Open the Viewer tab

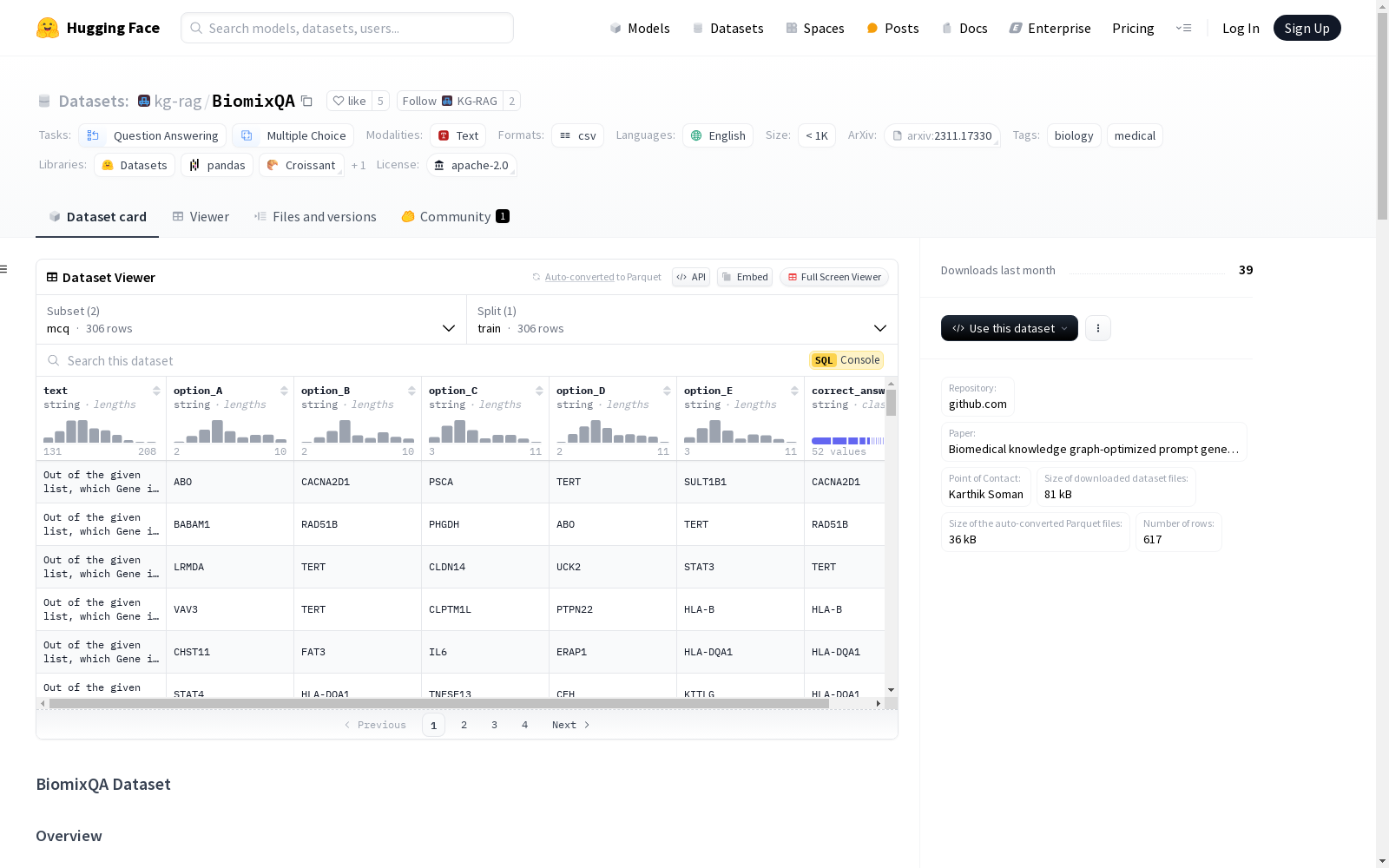(x=201, y=217)
